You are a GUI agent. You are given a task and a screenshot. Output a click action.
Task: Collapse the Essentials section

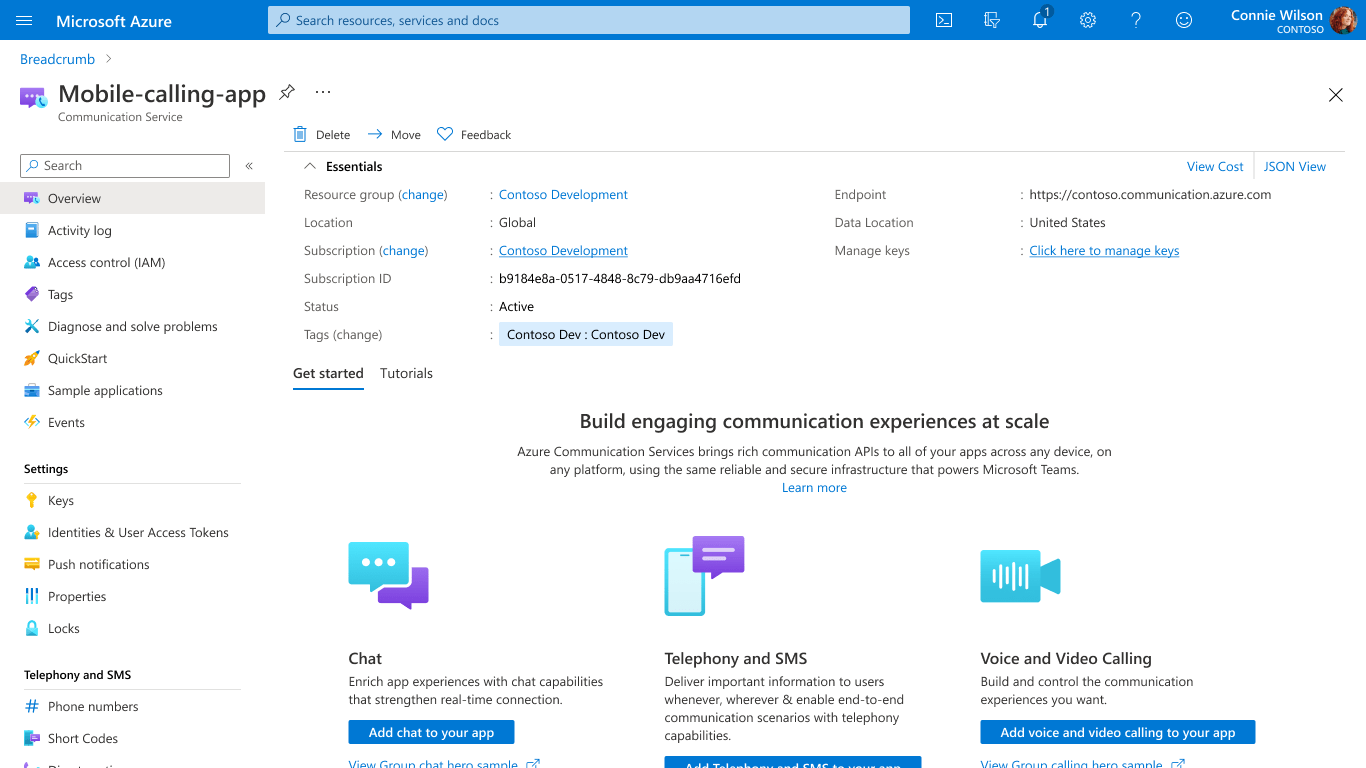310,166
